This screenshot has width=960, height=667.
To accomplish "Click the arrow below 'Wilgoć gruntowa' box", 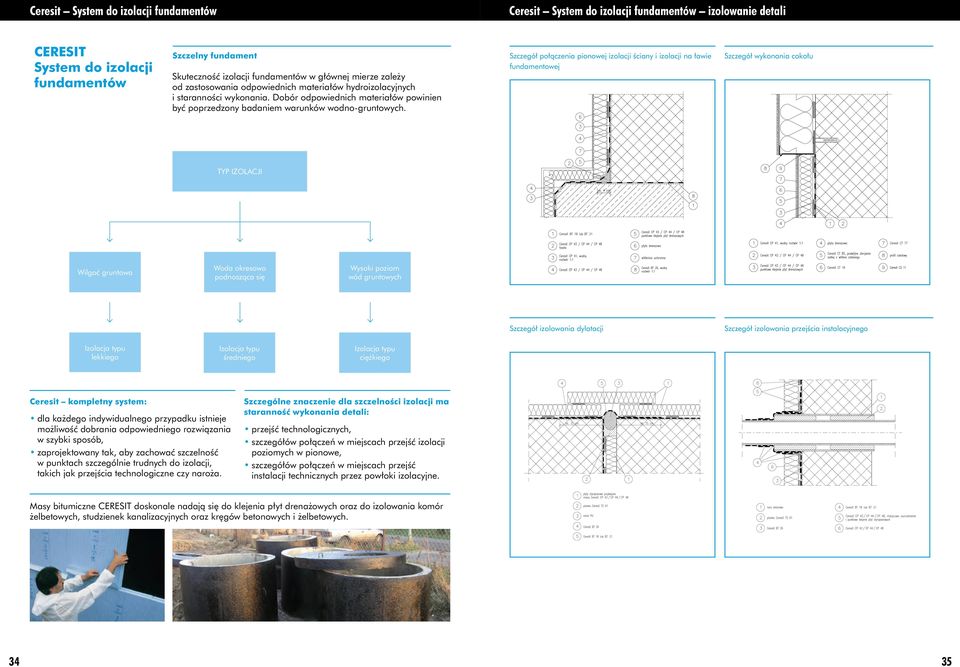I will (110, 312).
